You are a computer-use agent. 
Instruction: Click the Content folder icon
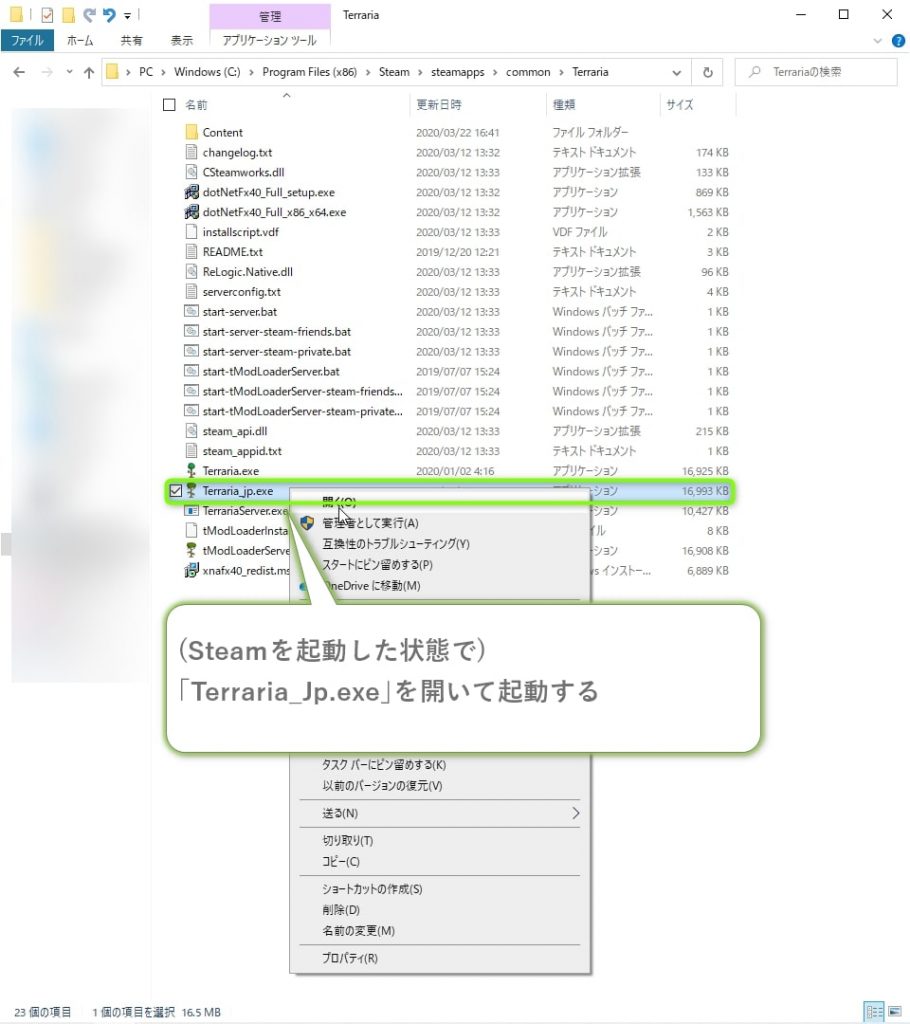(193, 132)
